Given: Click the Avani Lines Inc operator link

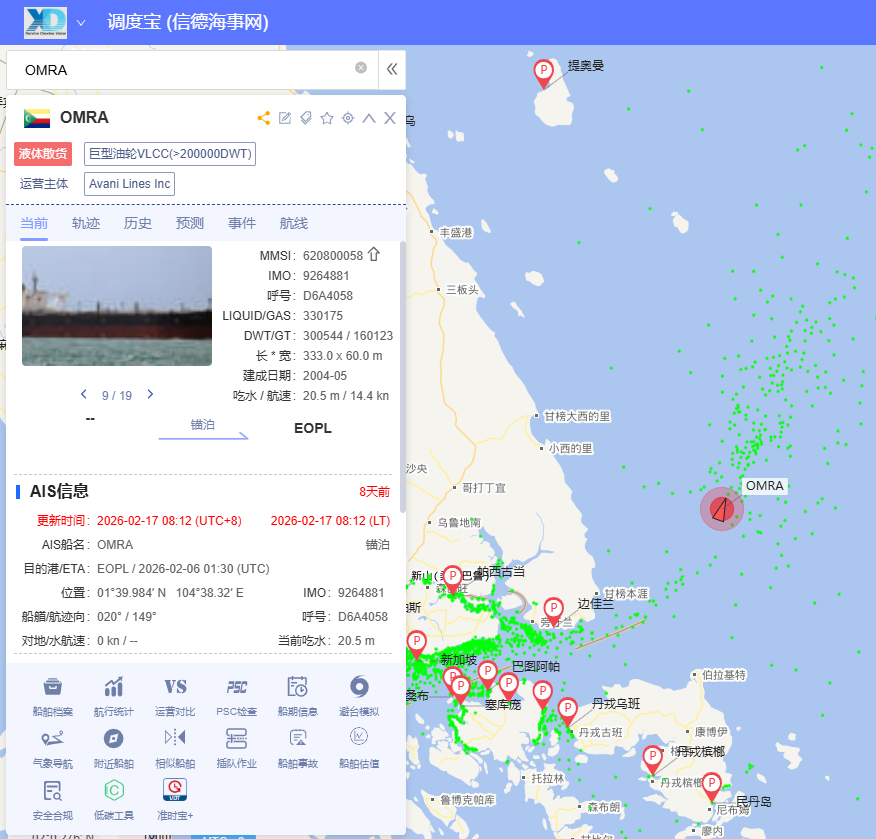Looking at the screenshot, I should pyautogui.click(x=130, y=184).
